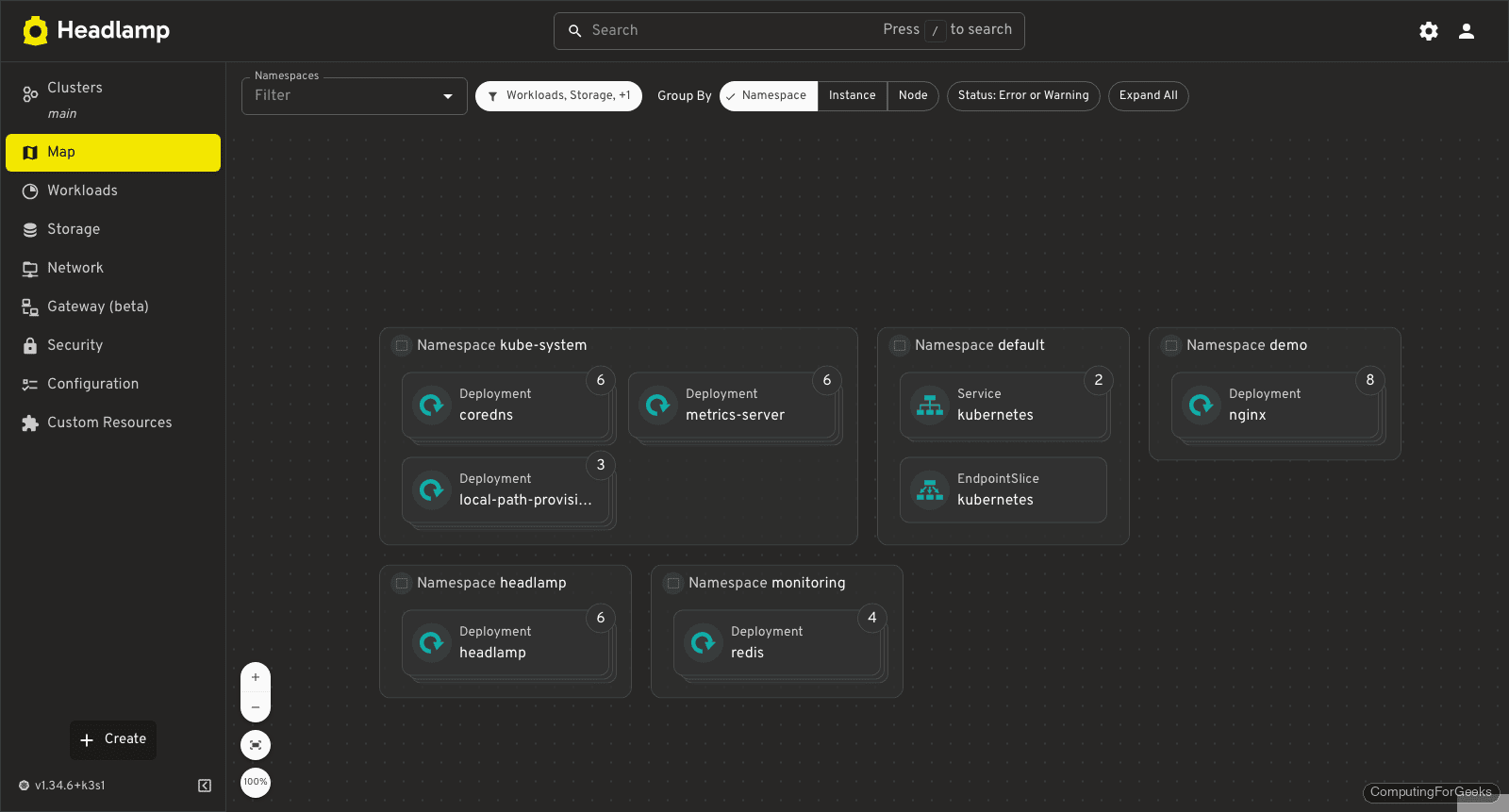1509x812 pixels.
Task: Open the Network sidebar menu
Action: tap(113, 269)
